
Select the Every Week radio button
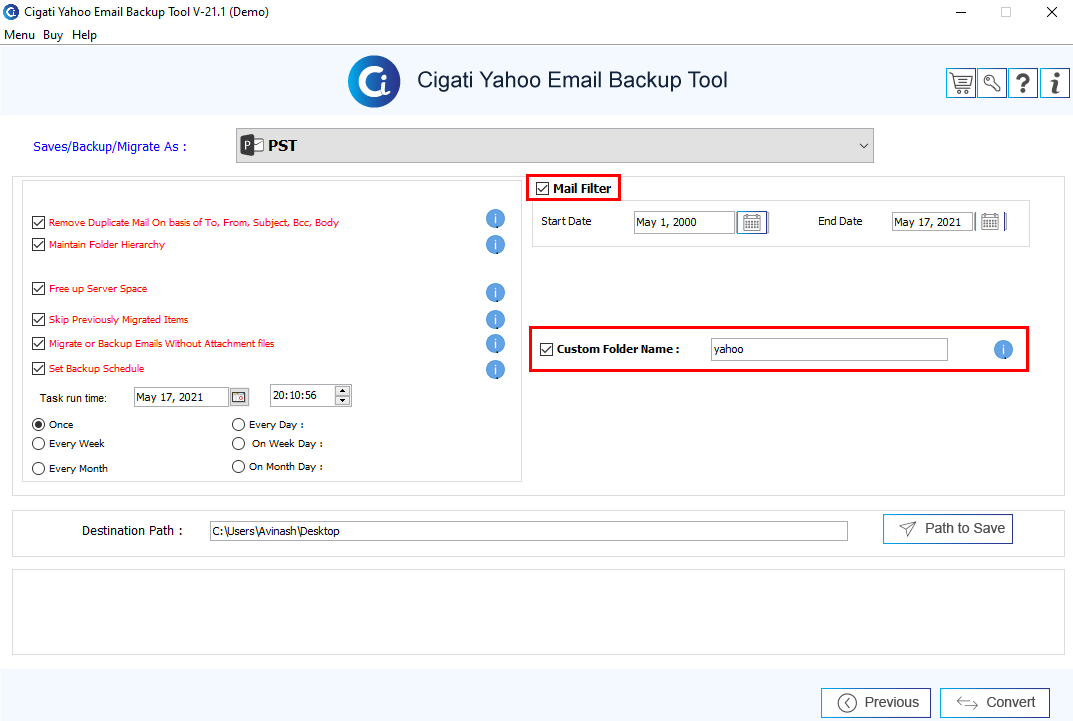click(38, 444)
